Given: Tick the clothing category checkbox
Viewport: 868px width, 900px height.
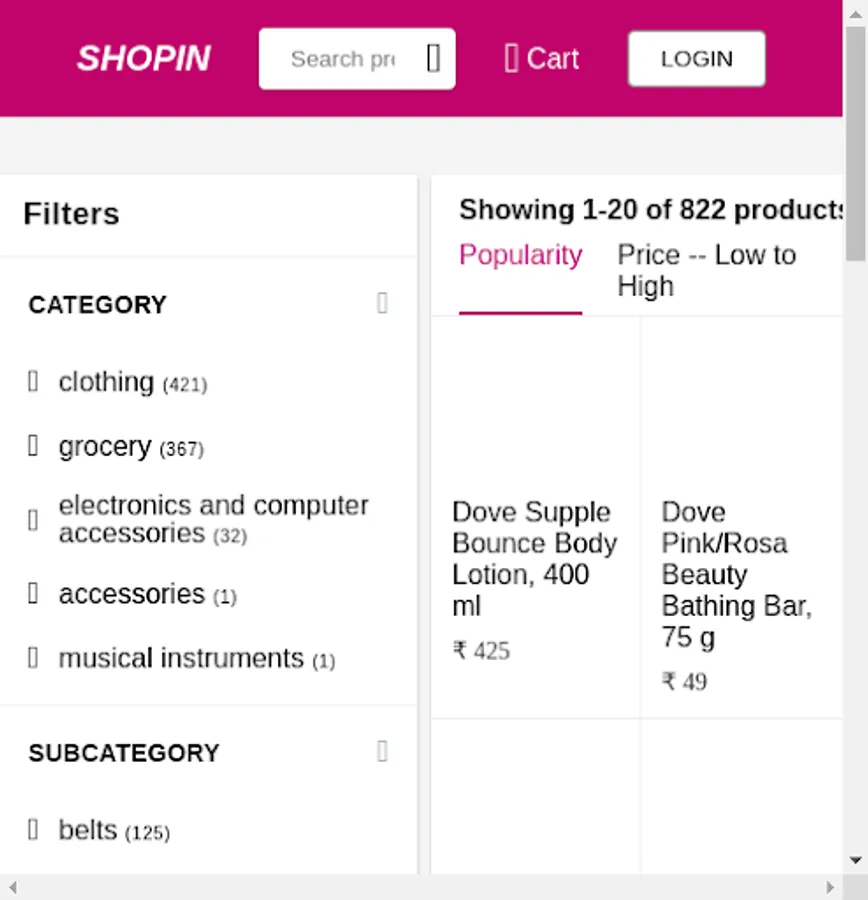Looking at the screenshot, I should point(33,382).
